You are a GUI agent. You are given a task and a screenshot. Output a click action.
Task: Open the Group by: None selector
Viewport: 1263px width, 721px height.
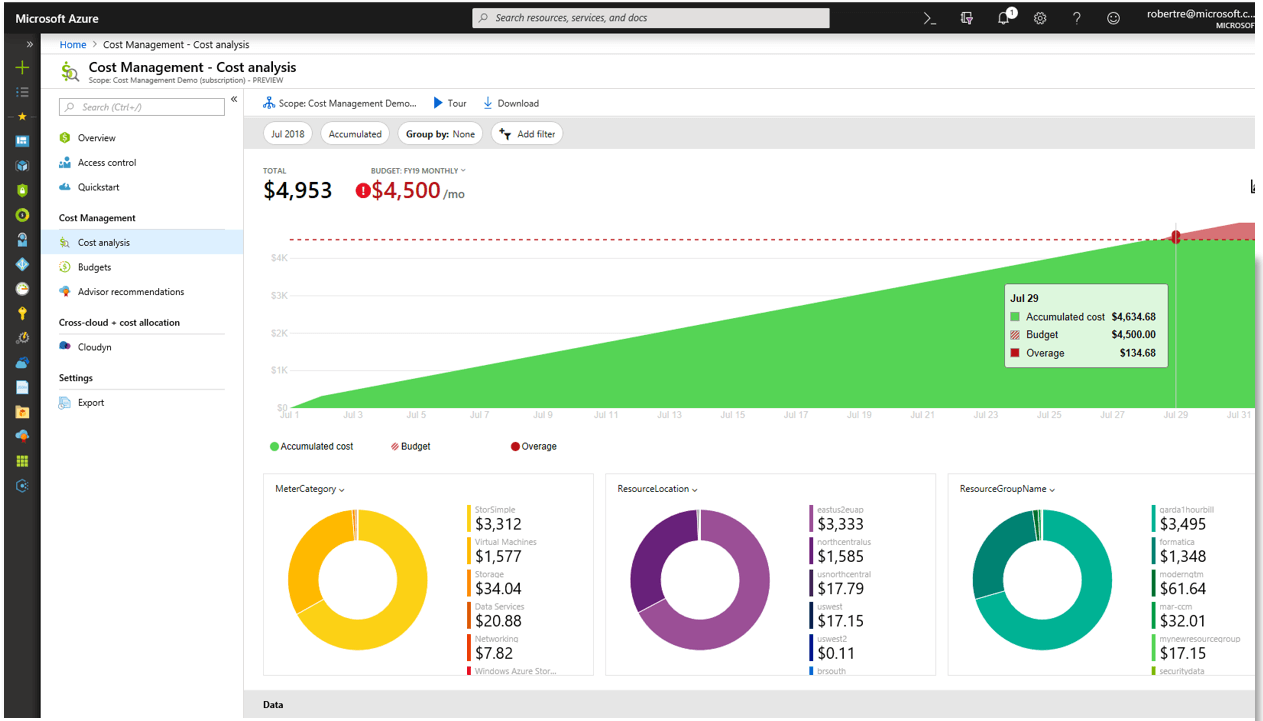tap(440, 134)
